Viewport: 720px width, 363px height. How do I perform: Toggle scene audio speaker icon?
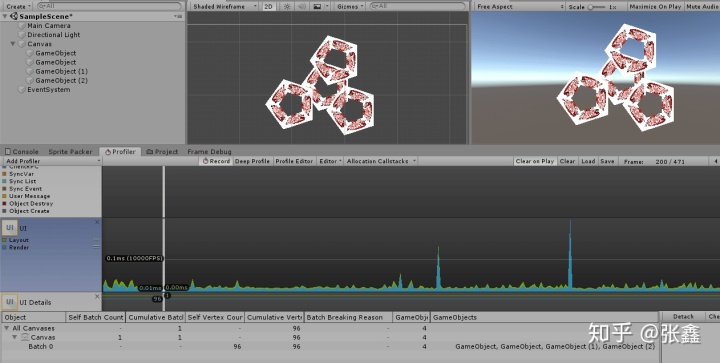(302, 6)
